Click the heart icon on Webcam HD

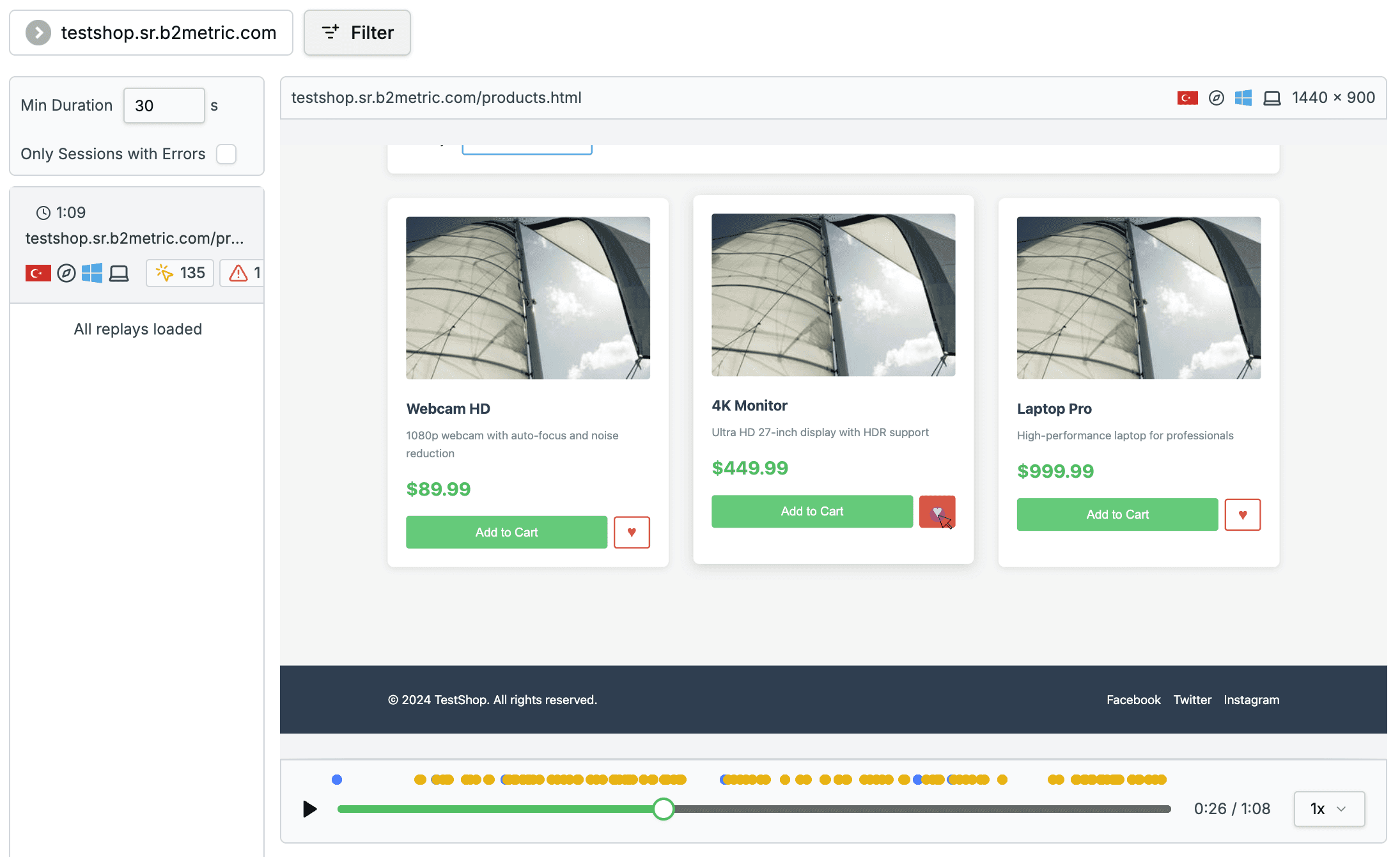632,532
